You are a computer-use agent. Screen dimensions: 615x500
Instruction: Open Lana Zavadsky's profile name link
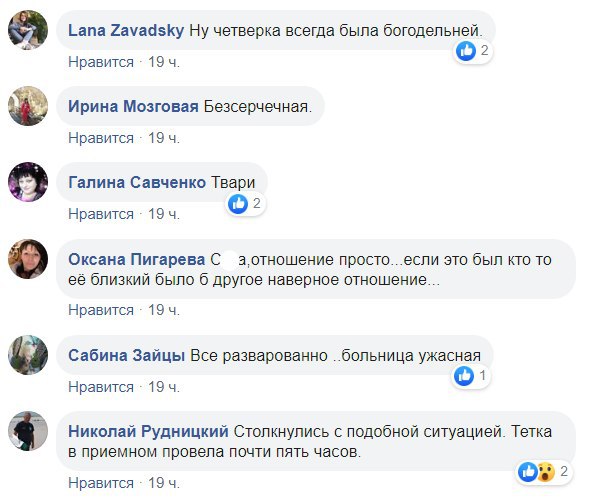coord(125,30)
